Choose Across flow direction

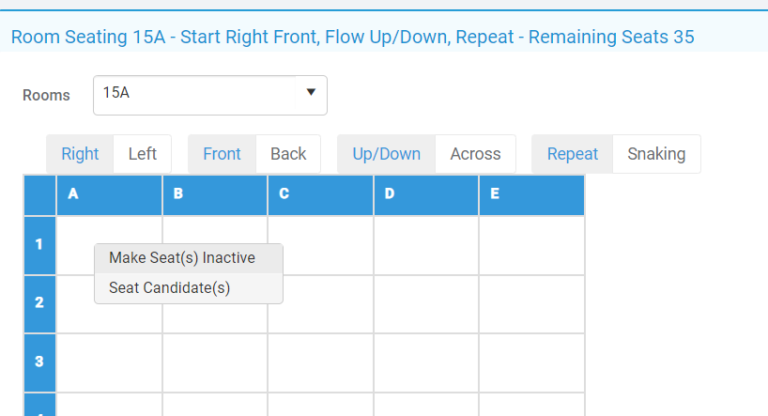475,154
